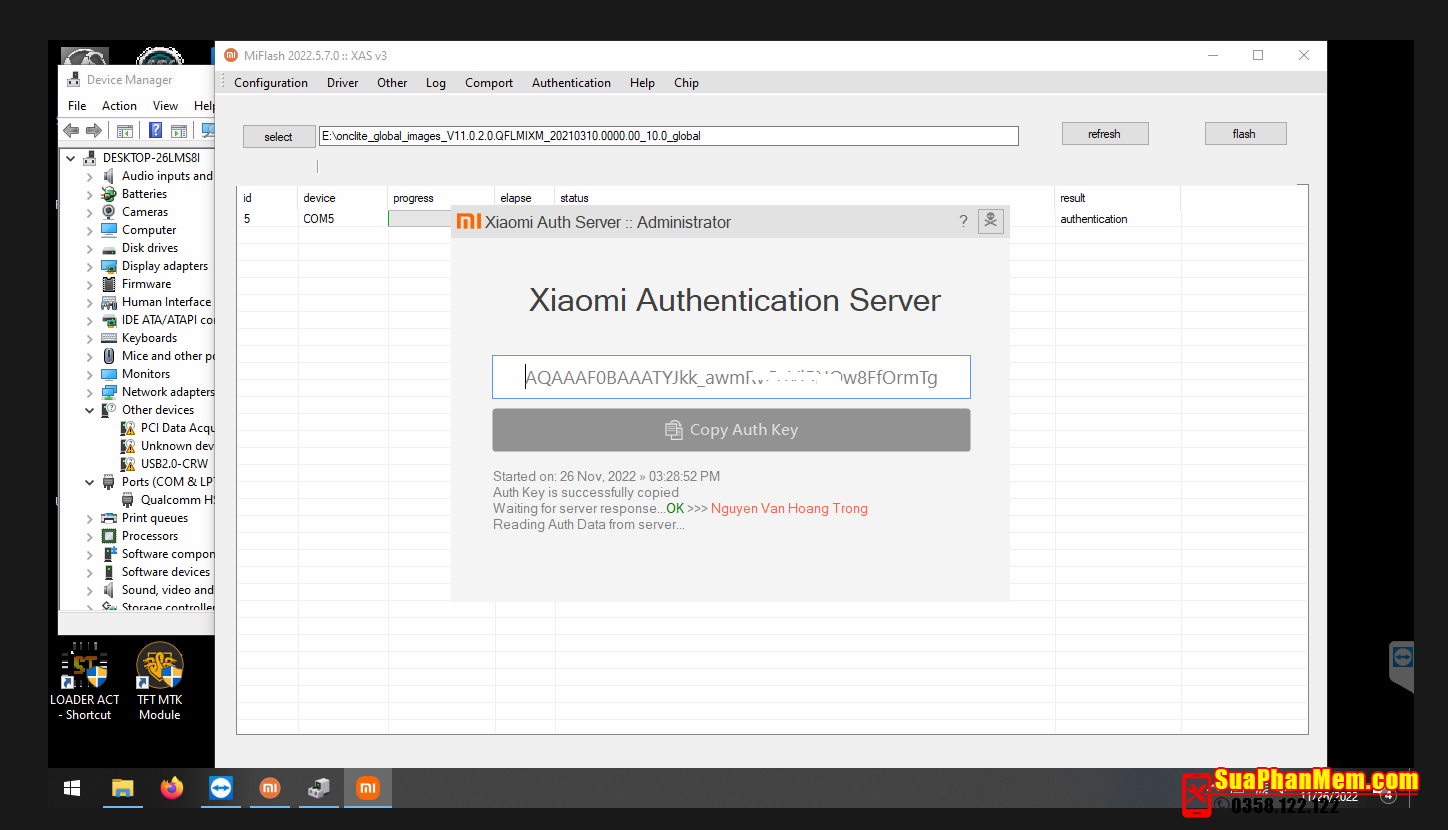Expand the Network adapters category
Viewport: 1448px width, 830px height.
(x=90, y=392)
